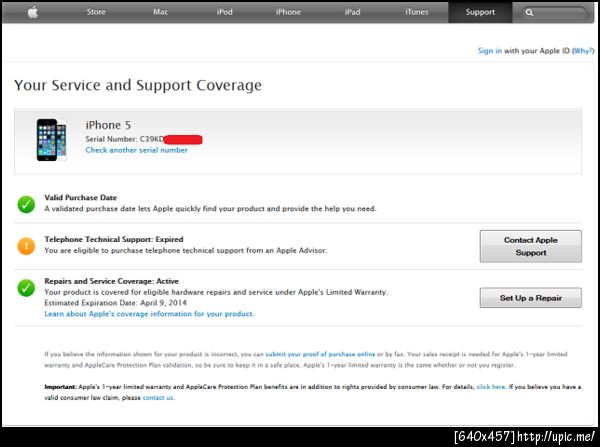Click the iPhone 5 product image
The width and height of the screenshot is (600, 447).
click(51, 140)
